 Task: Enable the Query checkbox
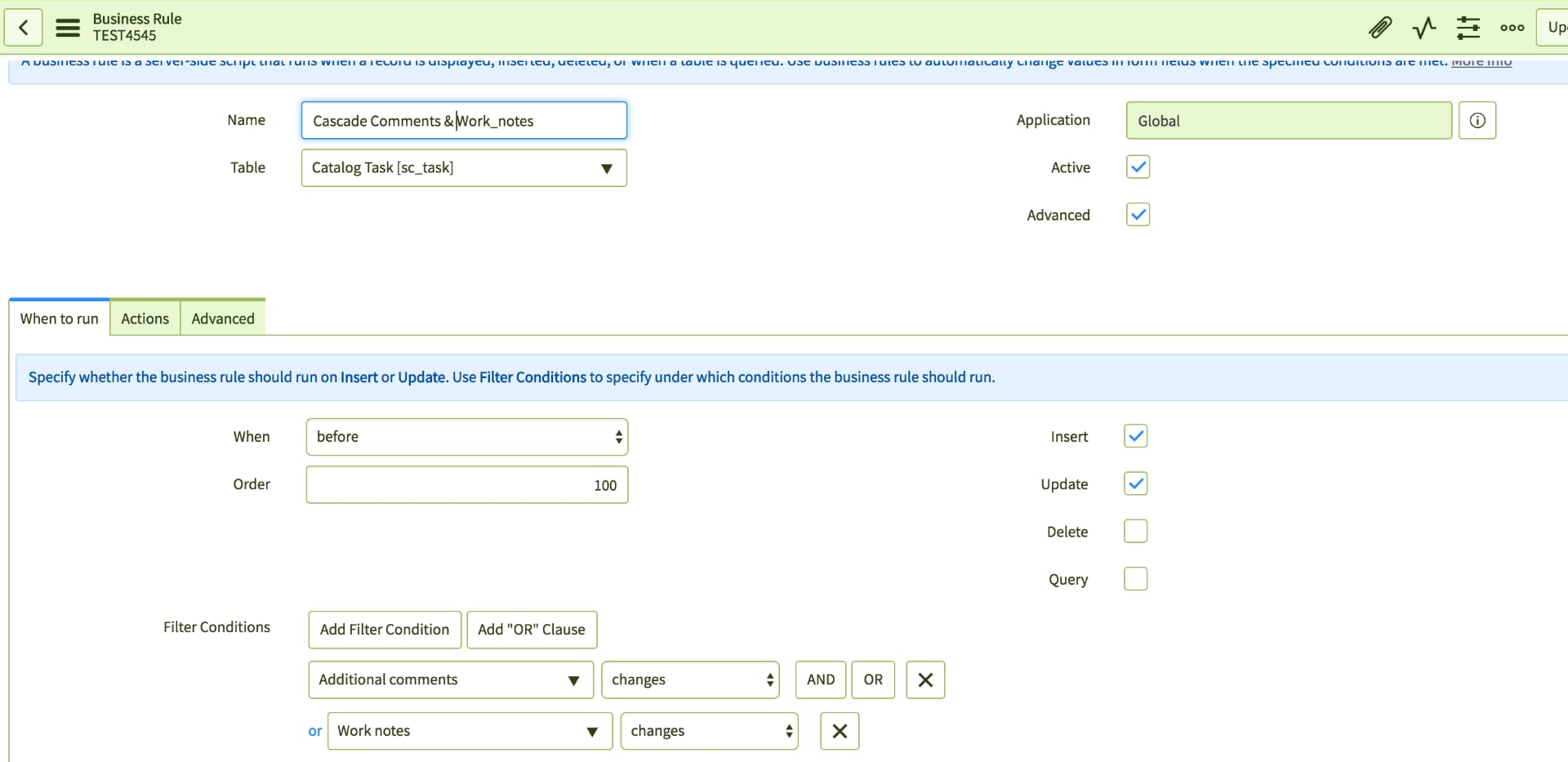[x=1135, y=579]
